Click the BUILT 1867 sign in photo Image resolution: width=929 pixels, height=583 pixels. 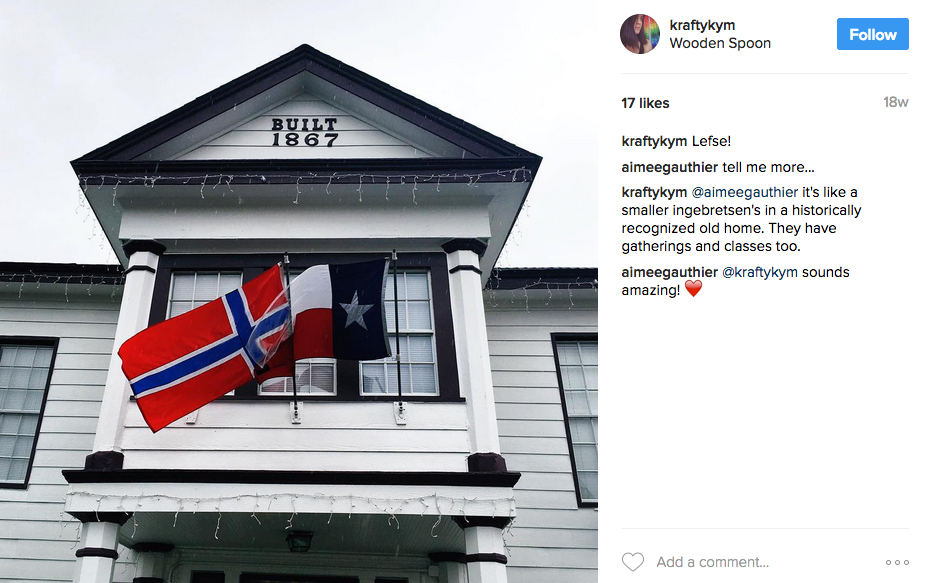coord(305,132)
